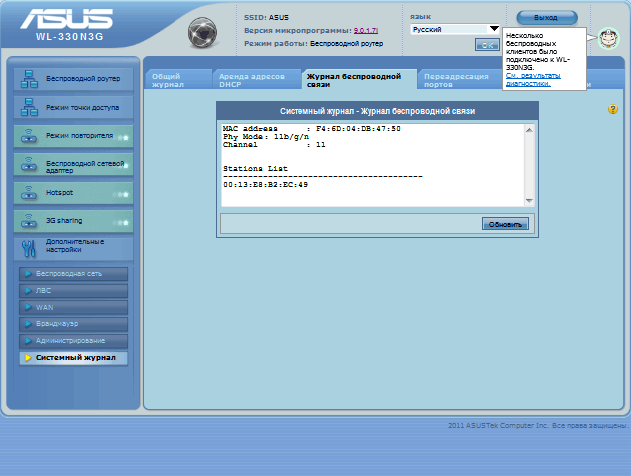Select Режим точки доступа mode icon
The image size is (631, 476).
[29, 106]
